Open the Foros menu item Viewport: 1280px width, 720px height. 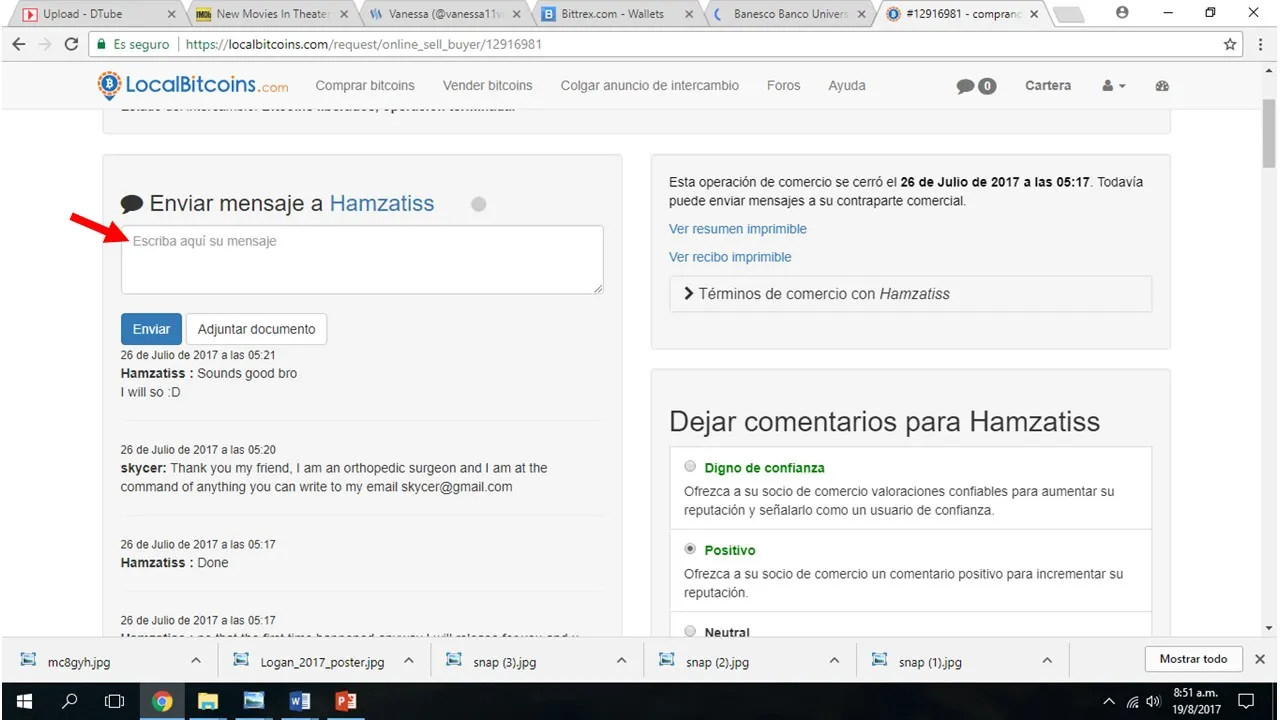784,86
